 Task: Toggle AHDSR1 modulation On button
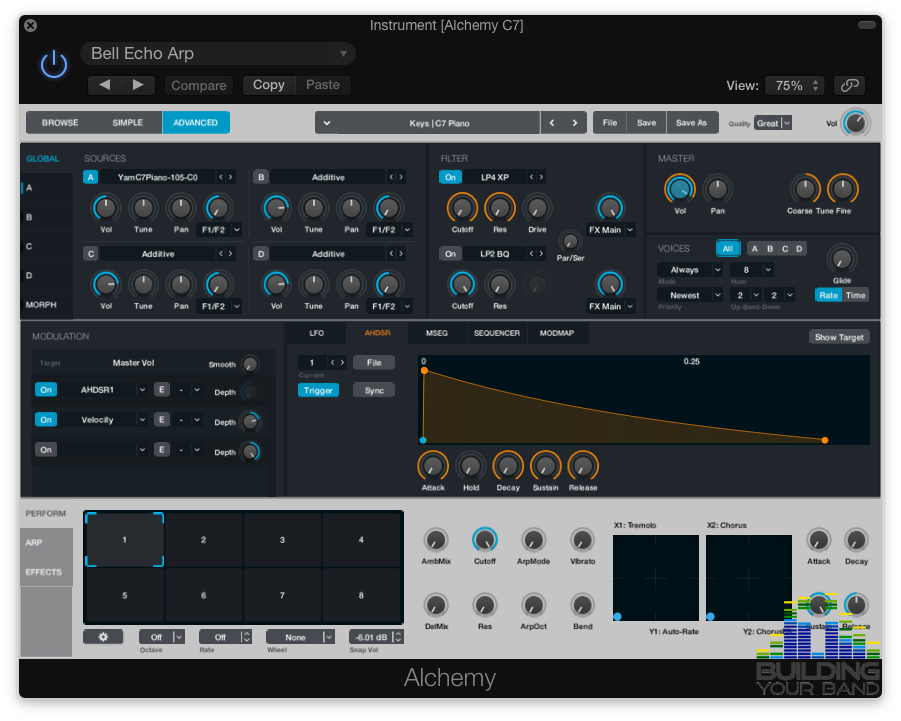pos(46,390)
